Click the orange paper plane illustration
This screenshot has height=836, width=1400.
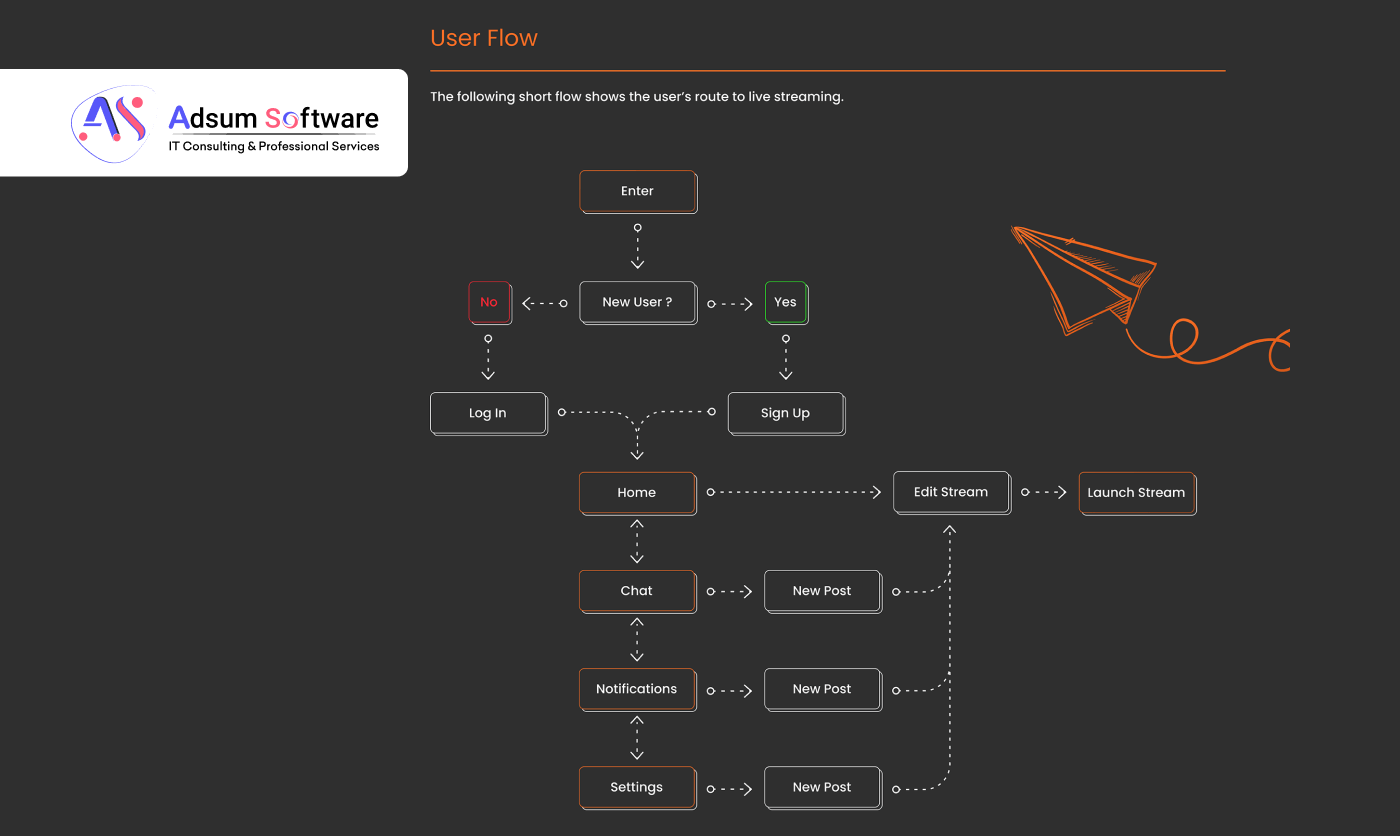[x=1085, y=280]
